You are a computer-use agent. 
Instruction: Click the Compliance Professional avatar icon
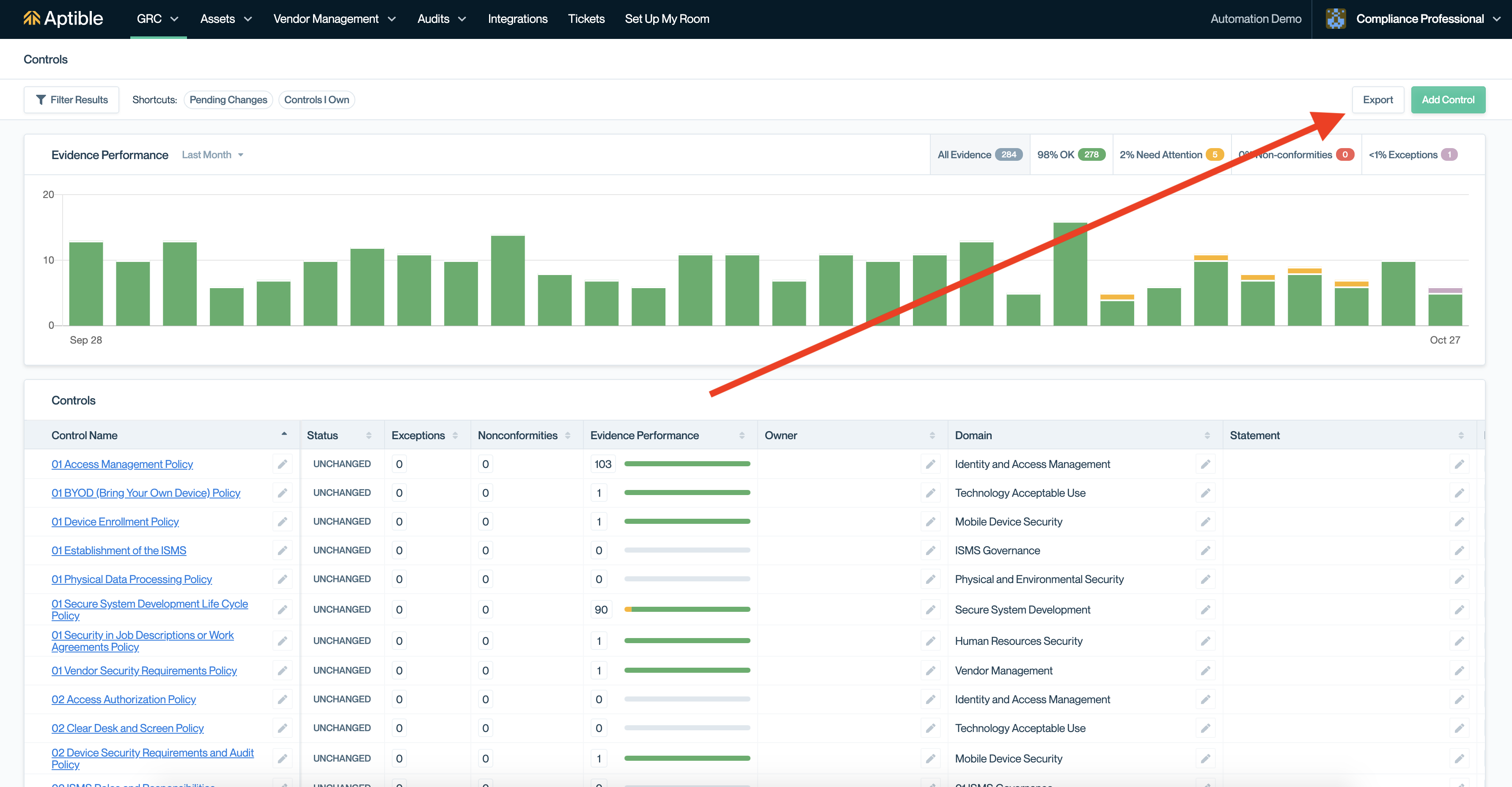click(x=1335, y=18)
